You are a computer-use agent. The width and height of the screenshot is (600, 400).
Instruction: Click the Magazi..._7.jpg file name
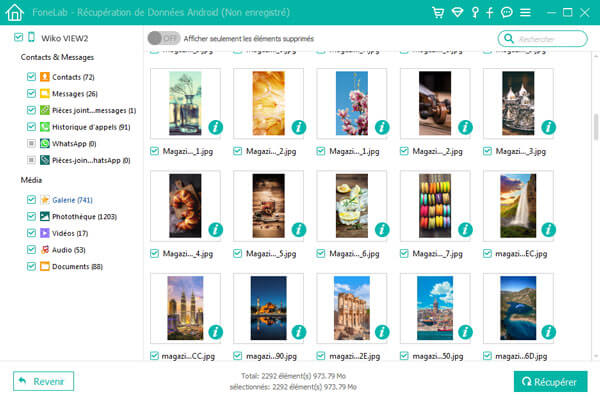[437, 253]
